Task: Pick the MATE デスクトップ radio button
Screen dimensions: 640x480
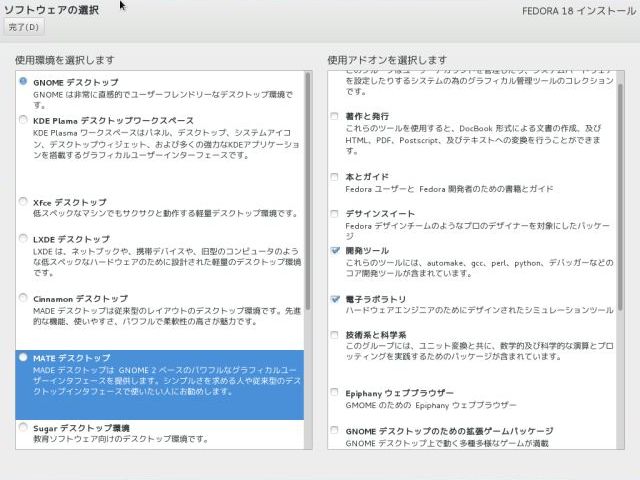Action: (23, 357)
